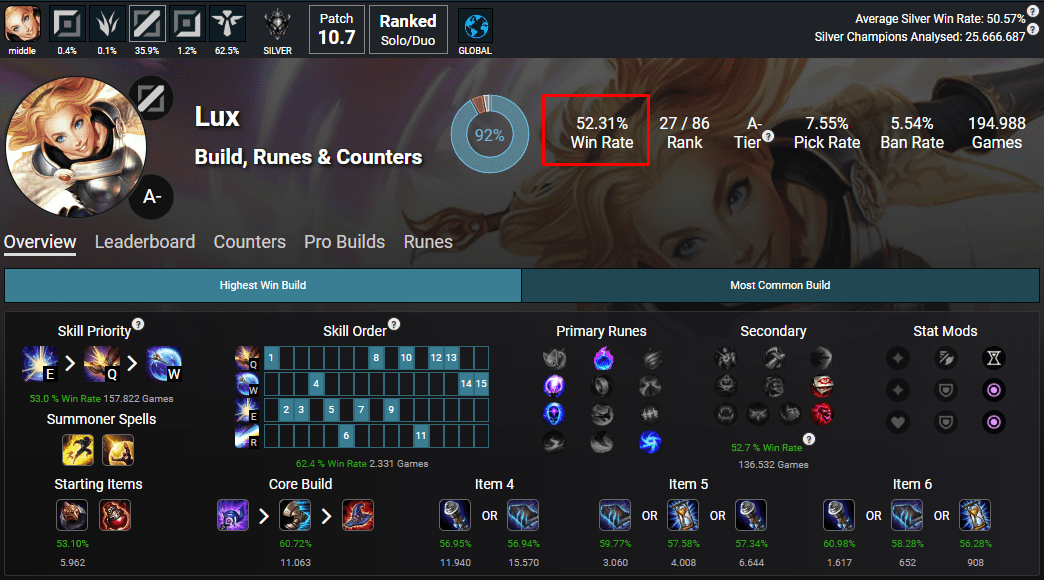
Task: Click the E ability icon in Skill Priority
Action: coord(40,364)
